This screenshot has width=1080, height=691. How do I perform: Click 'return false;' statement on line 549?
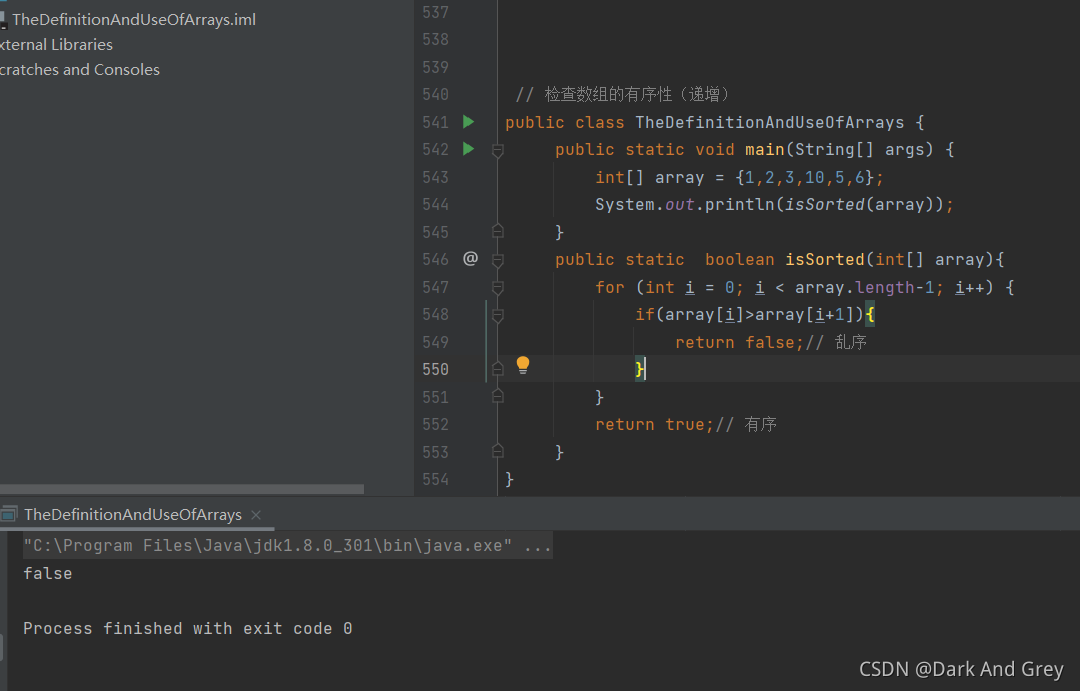tap(739, 342)
